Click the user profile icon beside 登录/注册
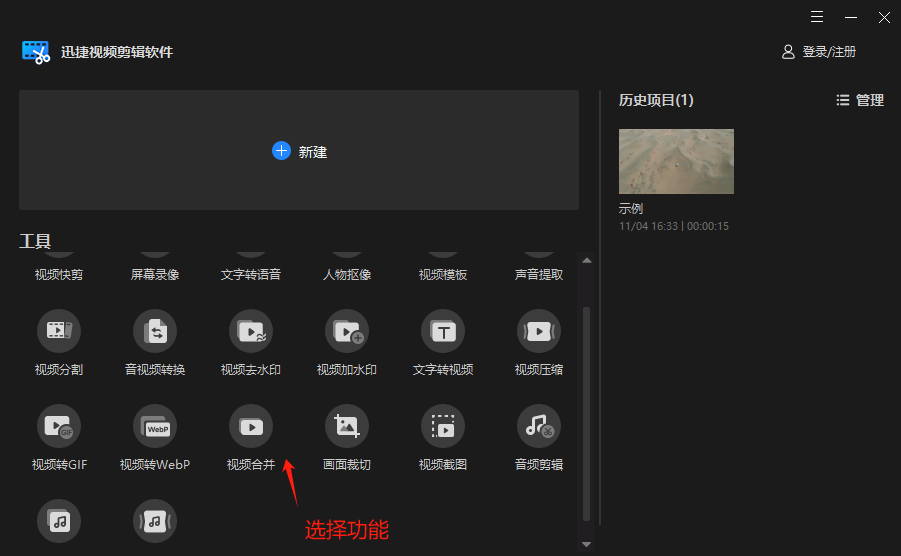Image resolution: width=901 pixels, height=556 pixels. coord(788,52)
